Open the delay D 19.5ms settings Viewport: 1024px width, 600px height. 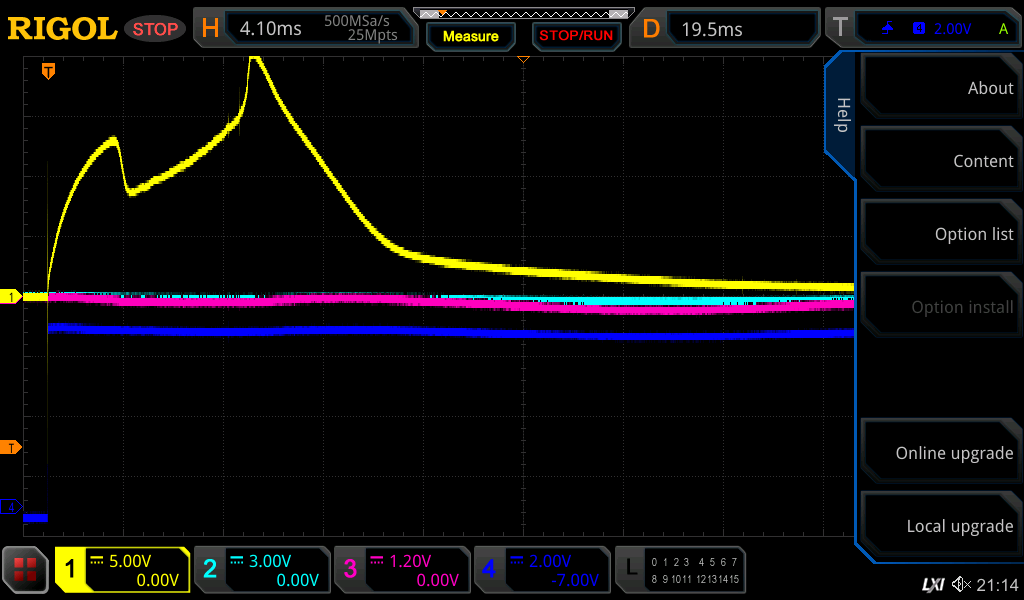[x=727, y=28]
